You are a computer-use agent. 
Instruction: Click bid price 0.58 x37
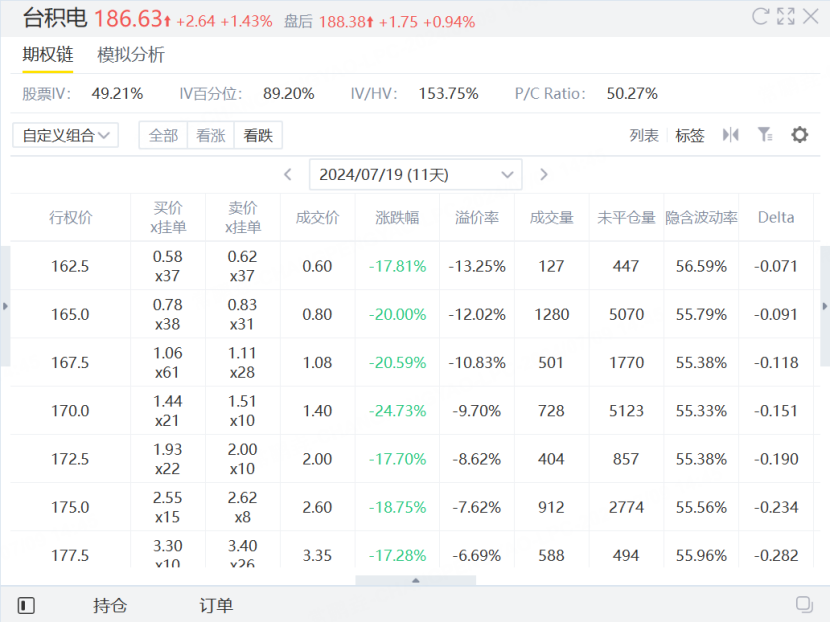coord(168,266)
